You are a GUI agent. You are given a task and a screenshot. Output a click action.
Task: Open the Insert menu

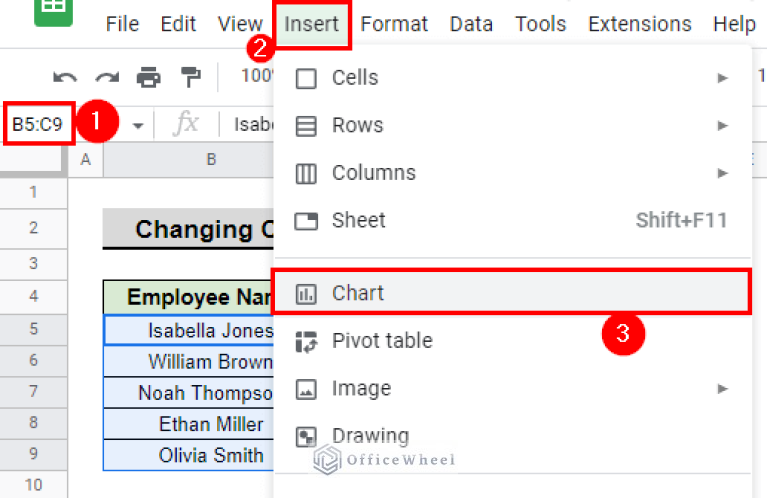[x=312, y=23]
